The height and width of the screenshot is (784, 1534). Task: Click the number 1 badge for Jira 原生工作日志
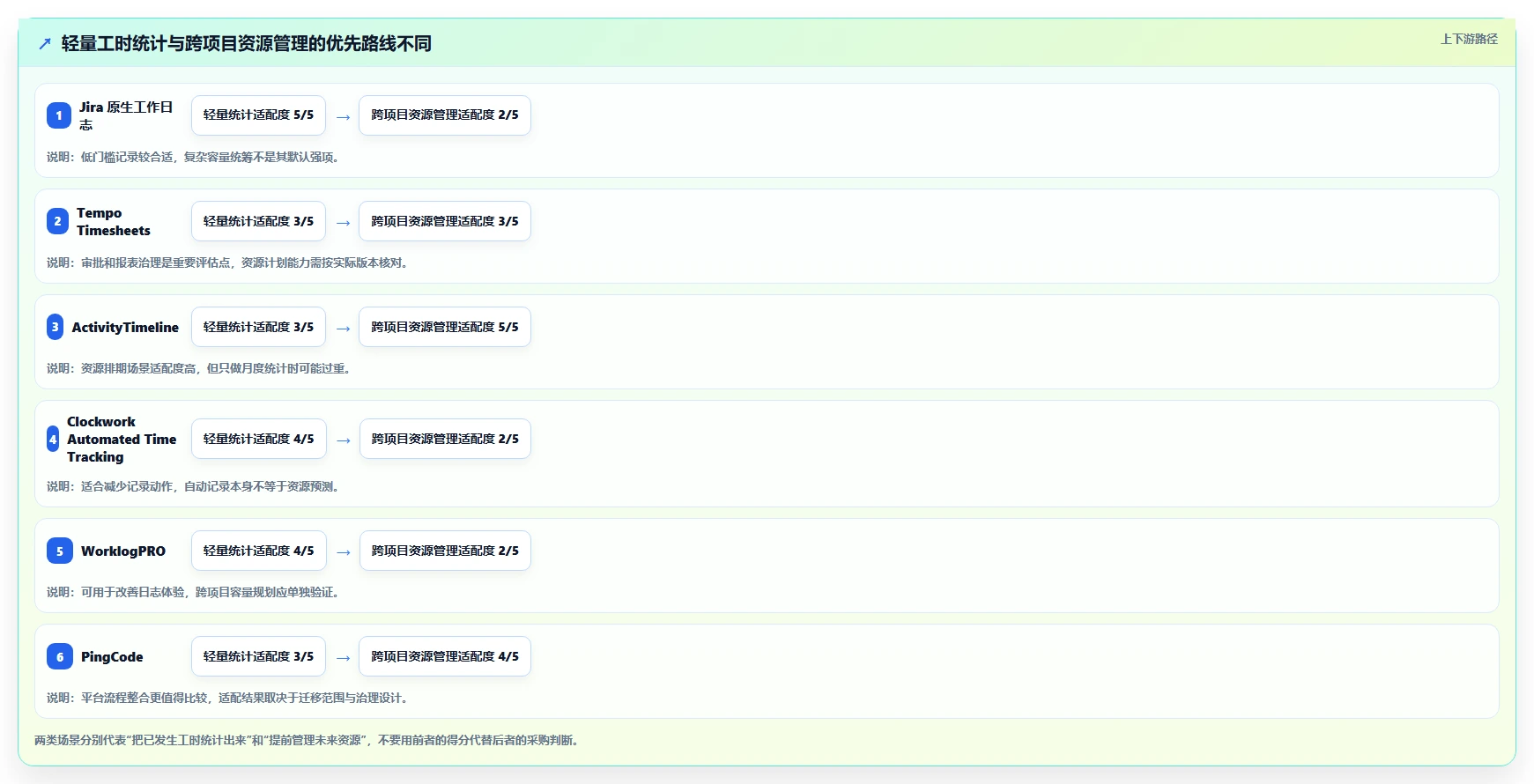(59, 115)
